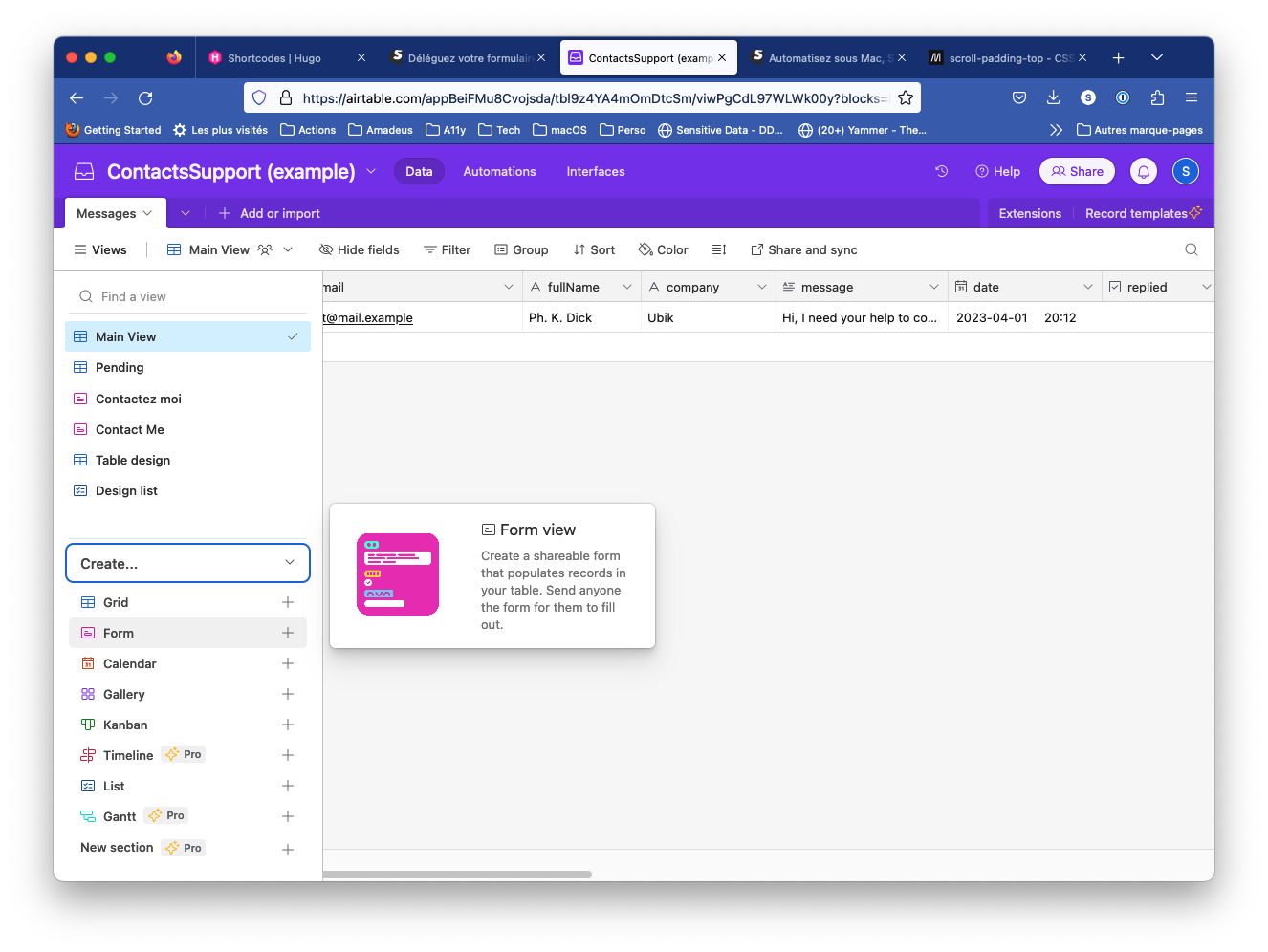Screen dimensions: 1268x952
Task: Click the Views sidebar hamburger icon
Action: [x=80, y=249]
